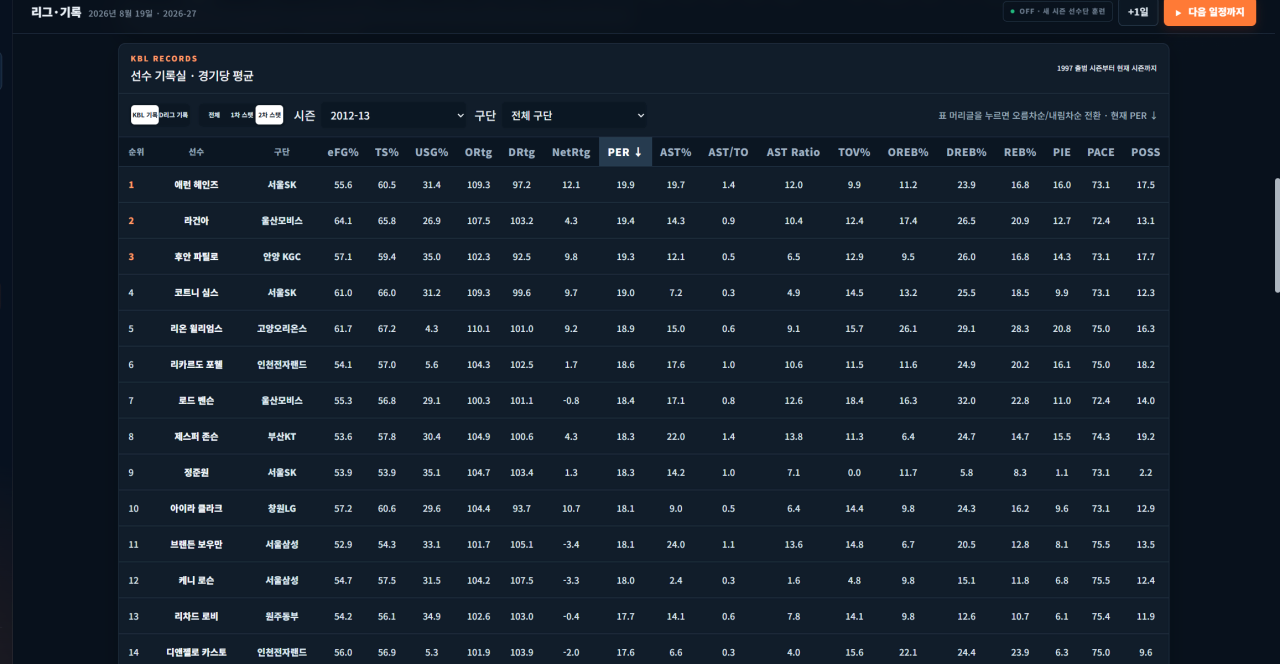
Task: Select player 코트니 심스 in the table
Action: [x=196, y=293]
